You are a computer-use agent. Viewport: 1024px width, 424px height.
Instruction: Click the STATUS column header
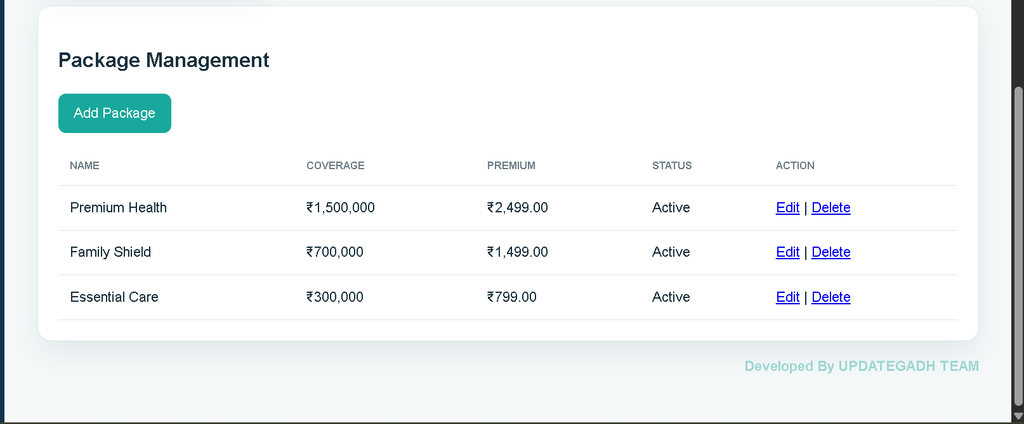click(672, 166)
